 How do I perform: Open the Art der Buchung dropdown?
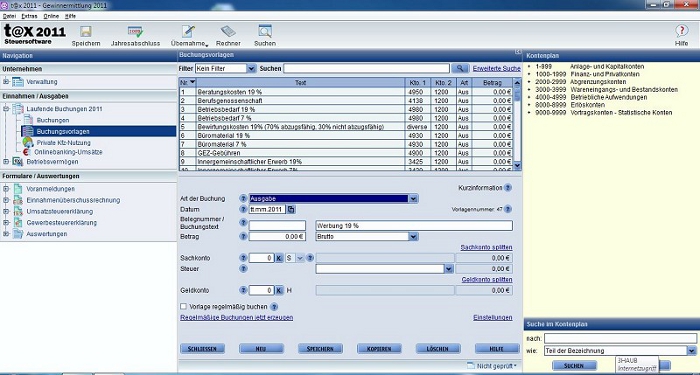(413, 199)
